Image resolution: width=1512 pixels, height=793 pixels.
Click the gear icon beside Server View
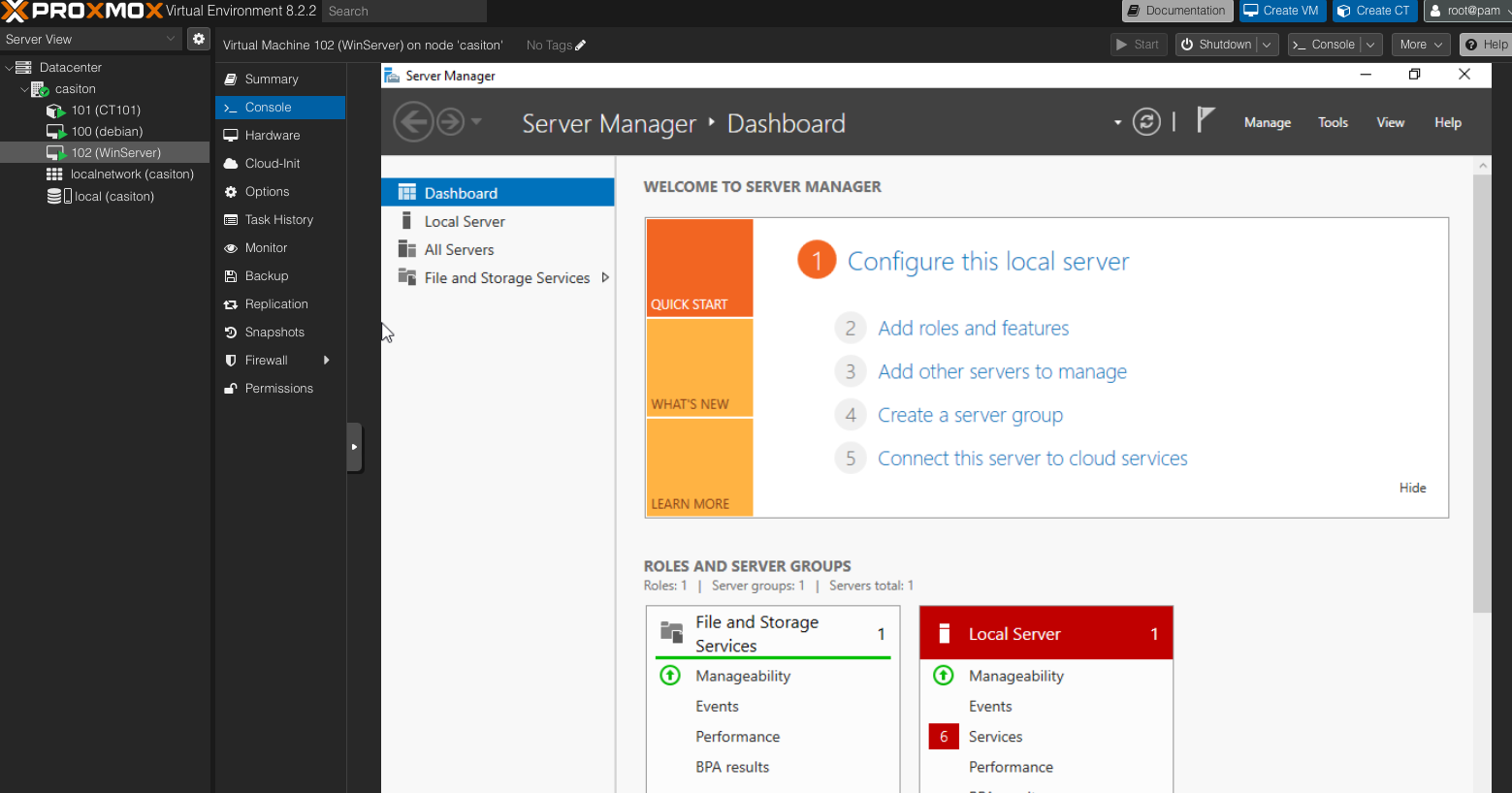click(x=199, y=39)
